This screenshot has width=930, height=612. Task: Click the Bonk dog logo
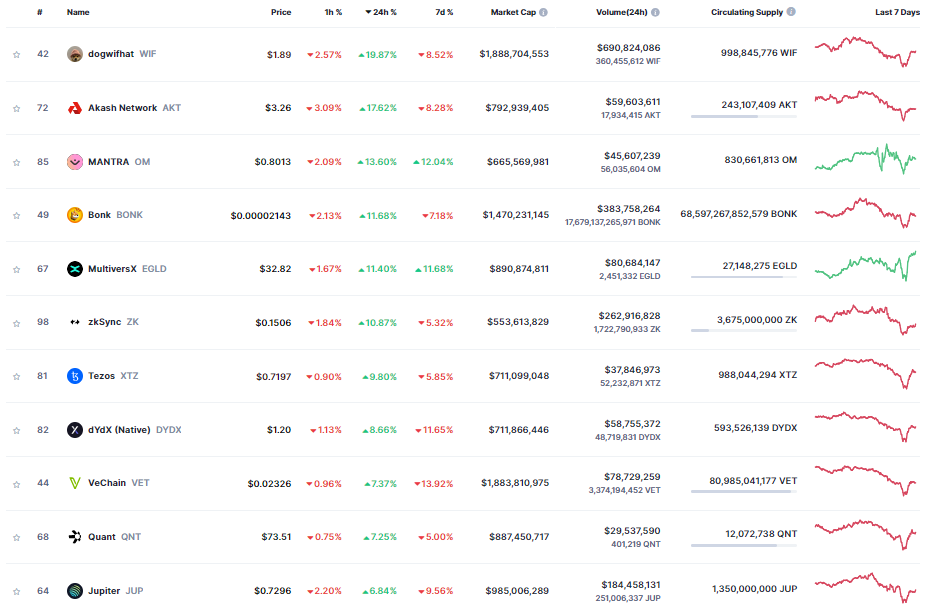[75, 215]
